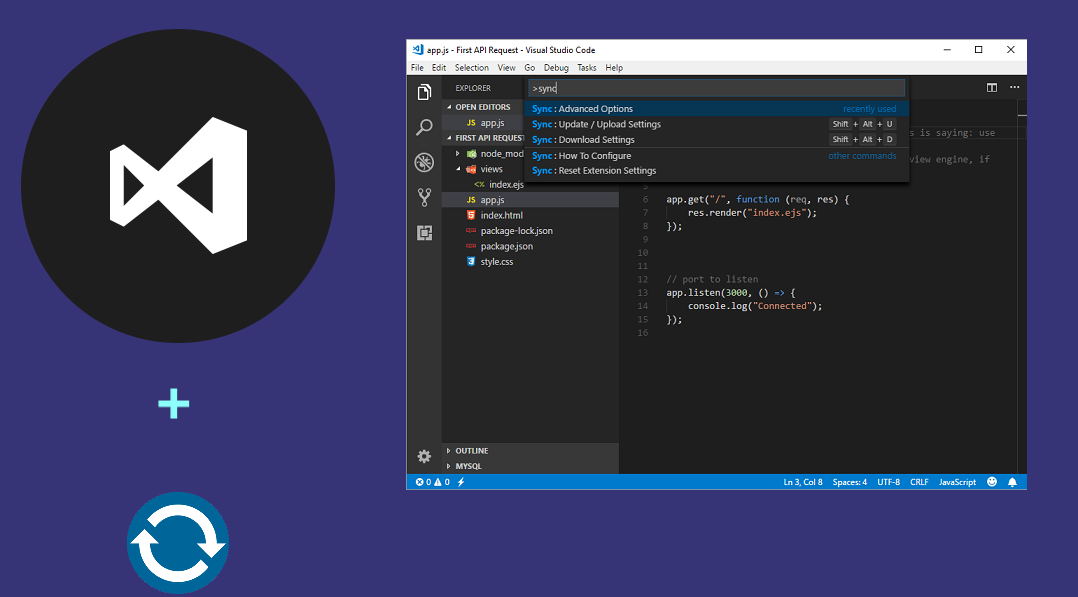Open Source Control from the activity bar
This screenshot has height=597, width=1078.
[424, 197]
